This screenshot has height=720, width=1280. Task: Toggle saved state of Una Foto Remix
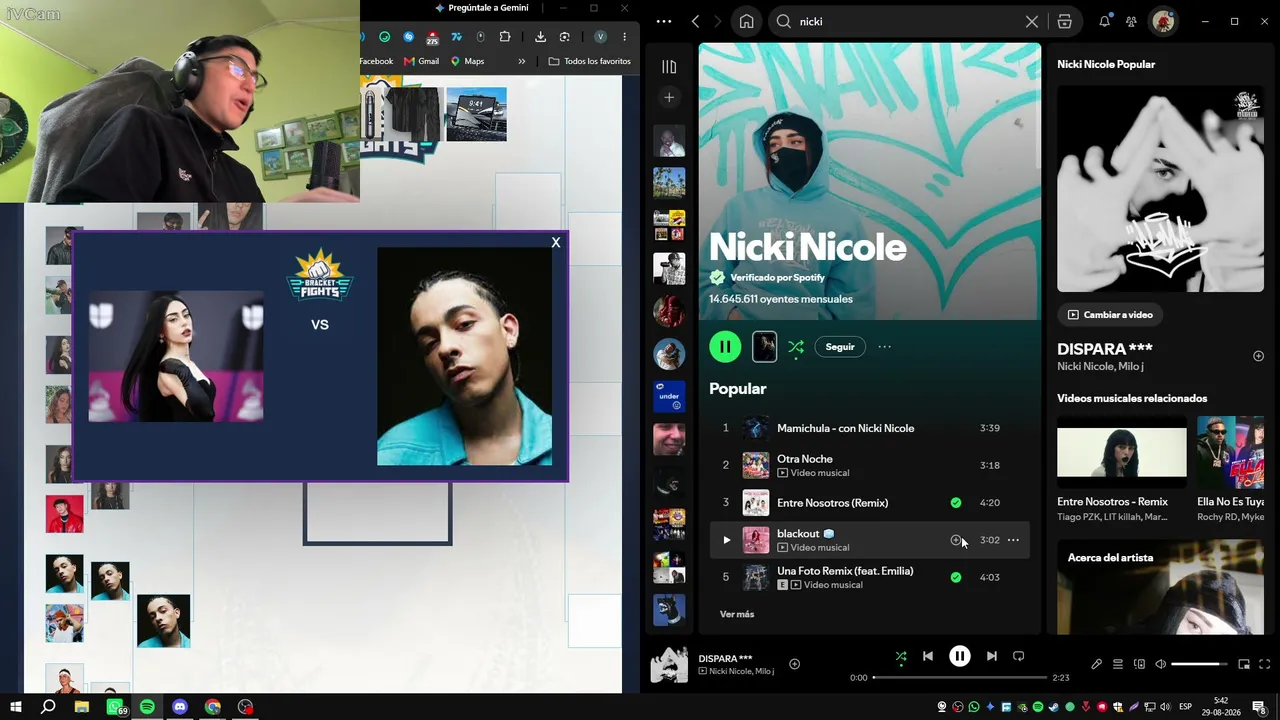click(956, 577)
